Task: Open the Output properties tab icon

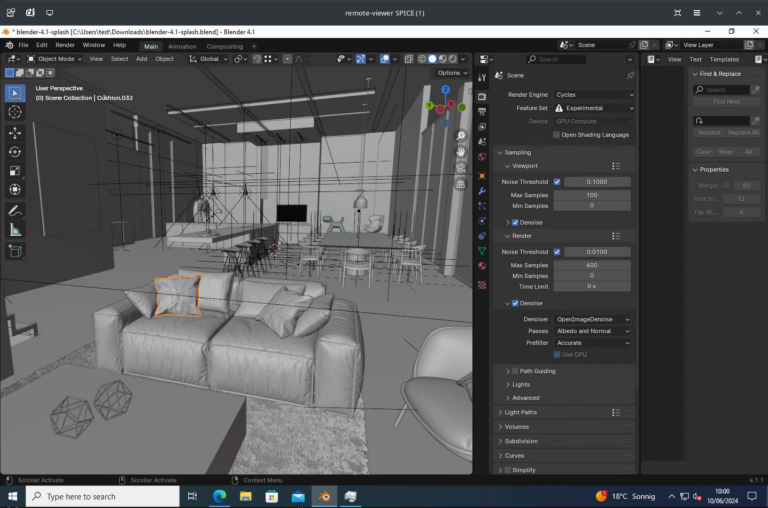Action: (x=482, y=111)
